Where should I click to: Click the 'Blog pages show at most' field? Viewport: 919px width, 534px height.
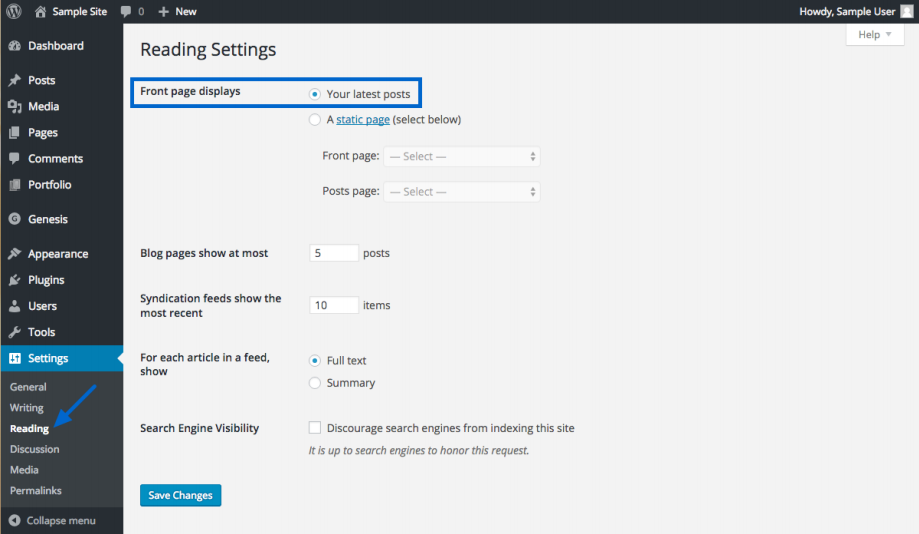[334, 253]
